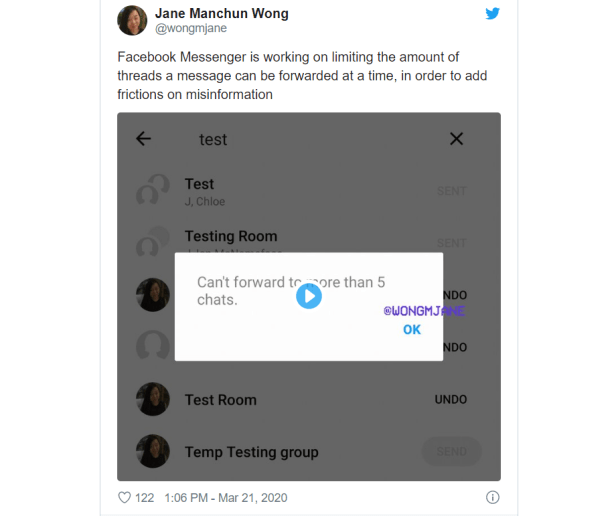The width and height of the screenshot is (616, 516).
Task: Open tweet info circle icon
Action: [x=492, y=497]
